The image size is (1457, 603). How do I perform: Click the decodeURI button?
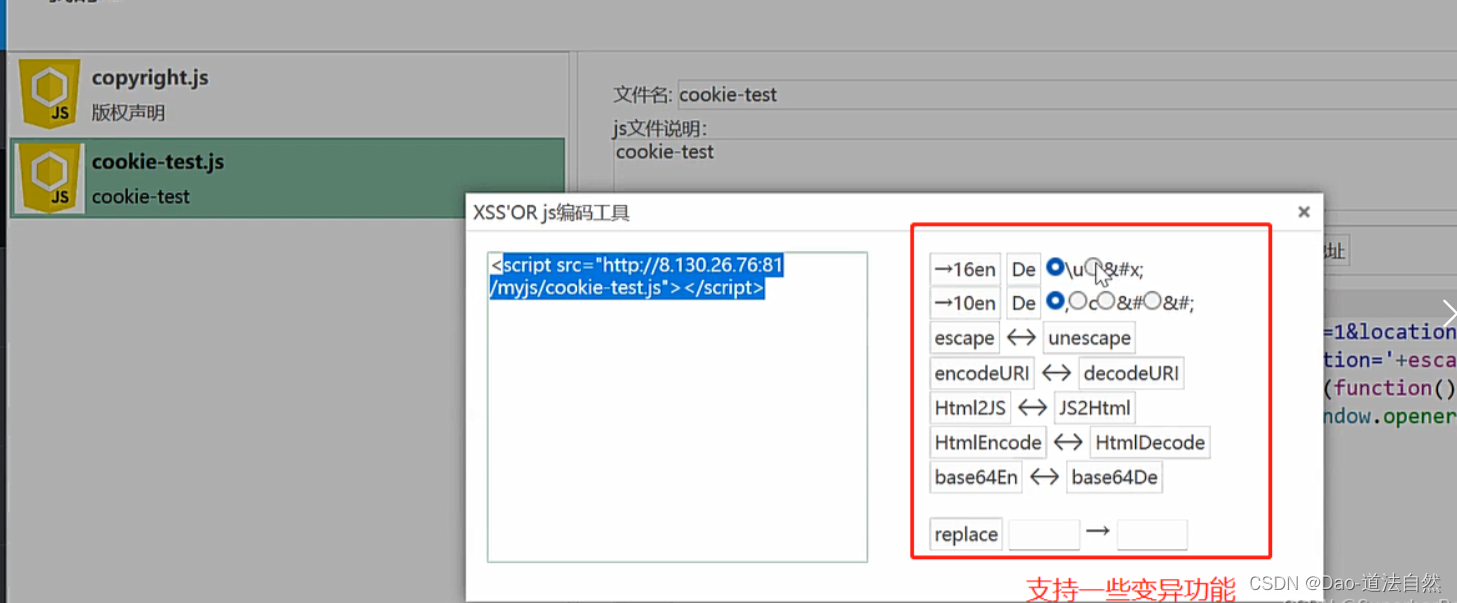coord(1131,373)
